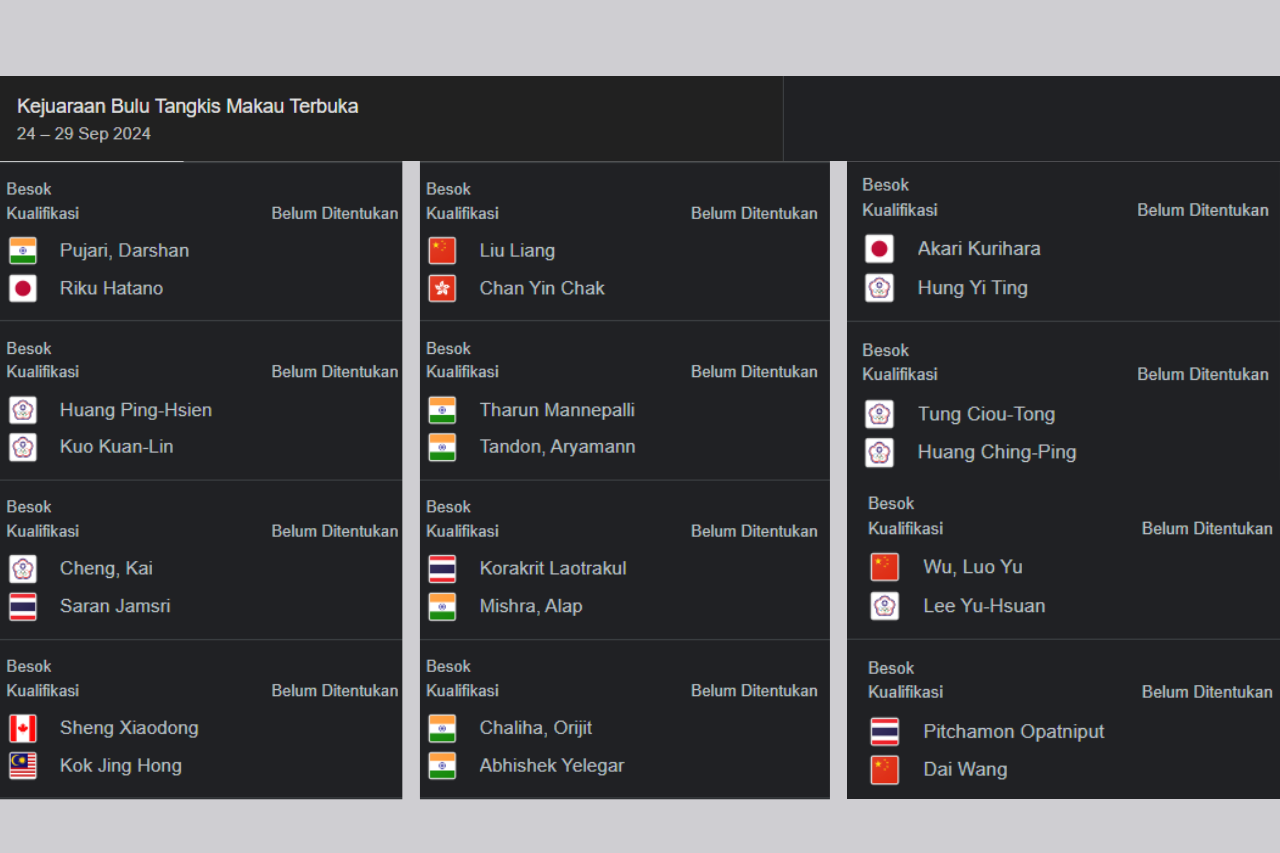Image resolution: width=1280 pixels, height=853 pixels.
Task: Select player name Saran Jamsri
Action: click(x=115, y=606)
